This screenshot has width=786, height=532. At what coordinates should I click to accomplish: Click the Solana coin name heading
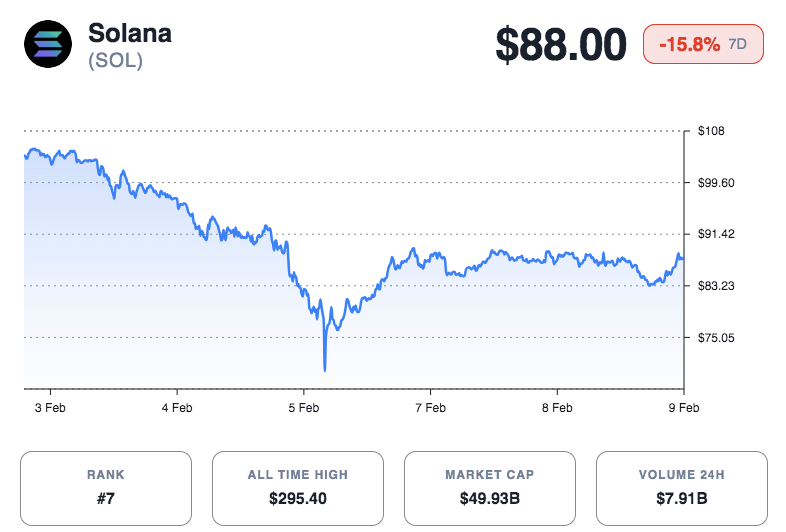(x=130, y=32)
